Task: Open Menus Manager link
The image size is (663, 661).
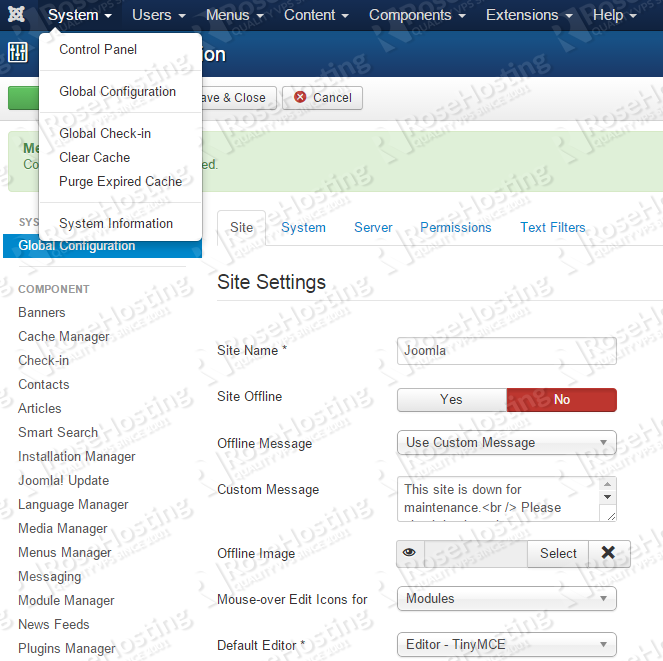Action: pos(65,552)
